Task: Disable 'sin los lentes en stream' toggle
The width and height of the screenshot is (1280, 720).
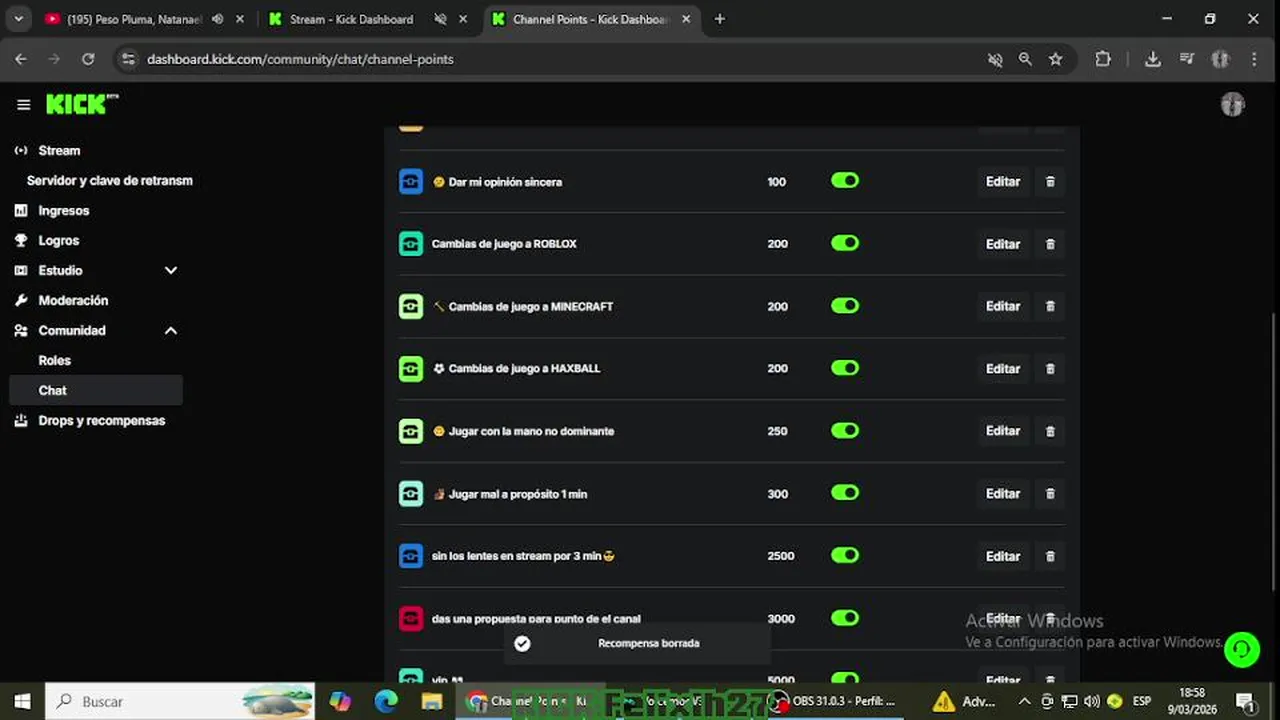Action: 845,555
